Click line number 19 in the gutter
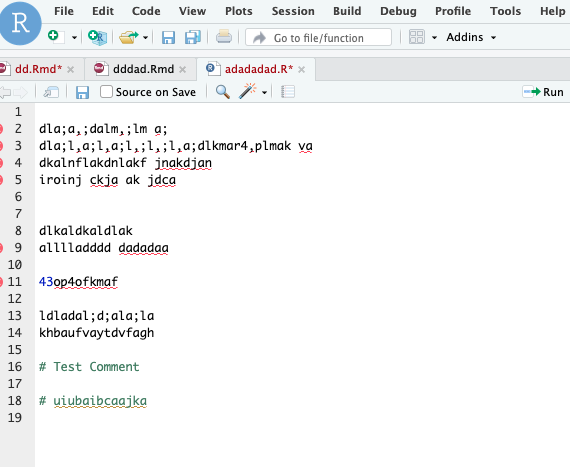Viewport: 570px width, 467px height. (x=15, y=418)
